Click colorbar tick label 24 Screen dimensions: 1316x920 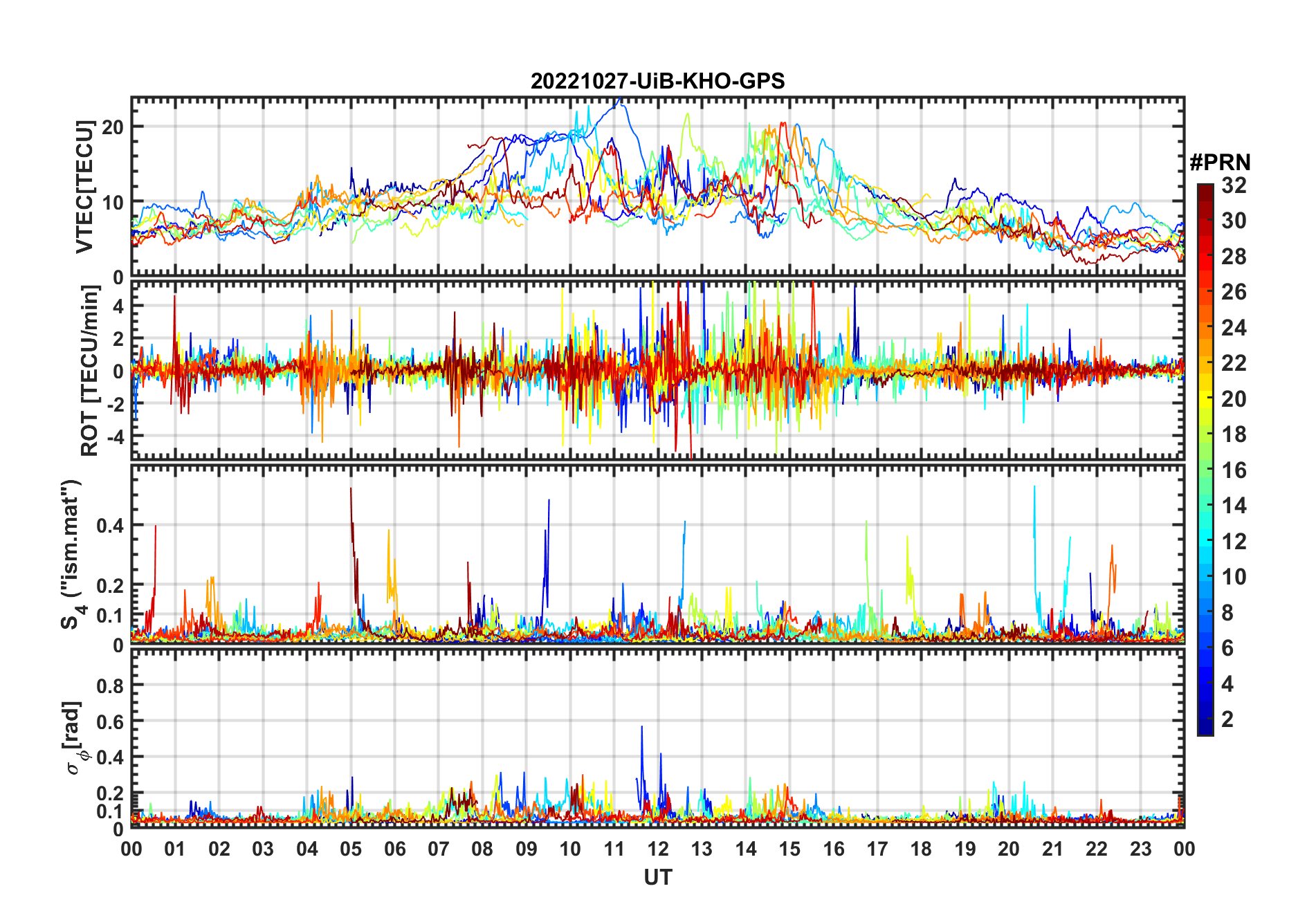pyautogui.click(x=1234, y=327)
